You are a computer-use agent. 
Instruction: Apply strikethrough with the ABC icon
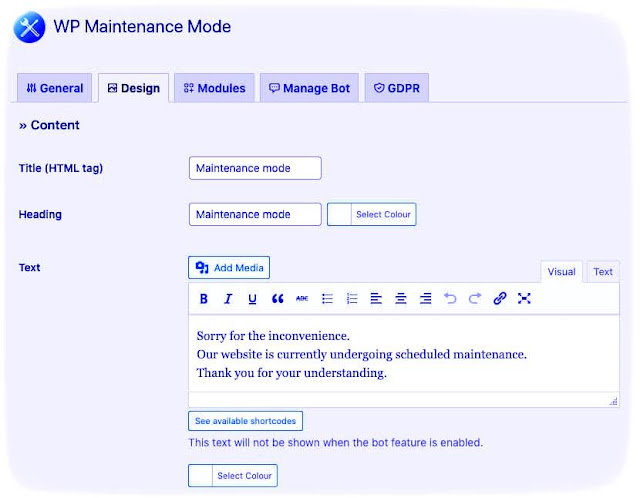pos(302,299)
